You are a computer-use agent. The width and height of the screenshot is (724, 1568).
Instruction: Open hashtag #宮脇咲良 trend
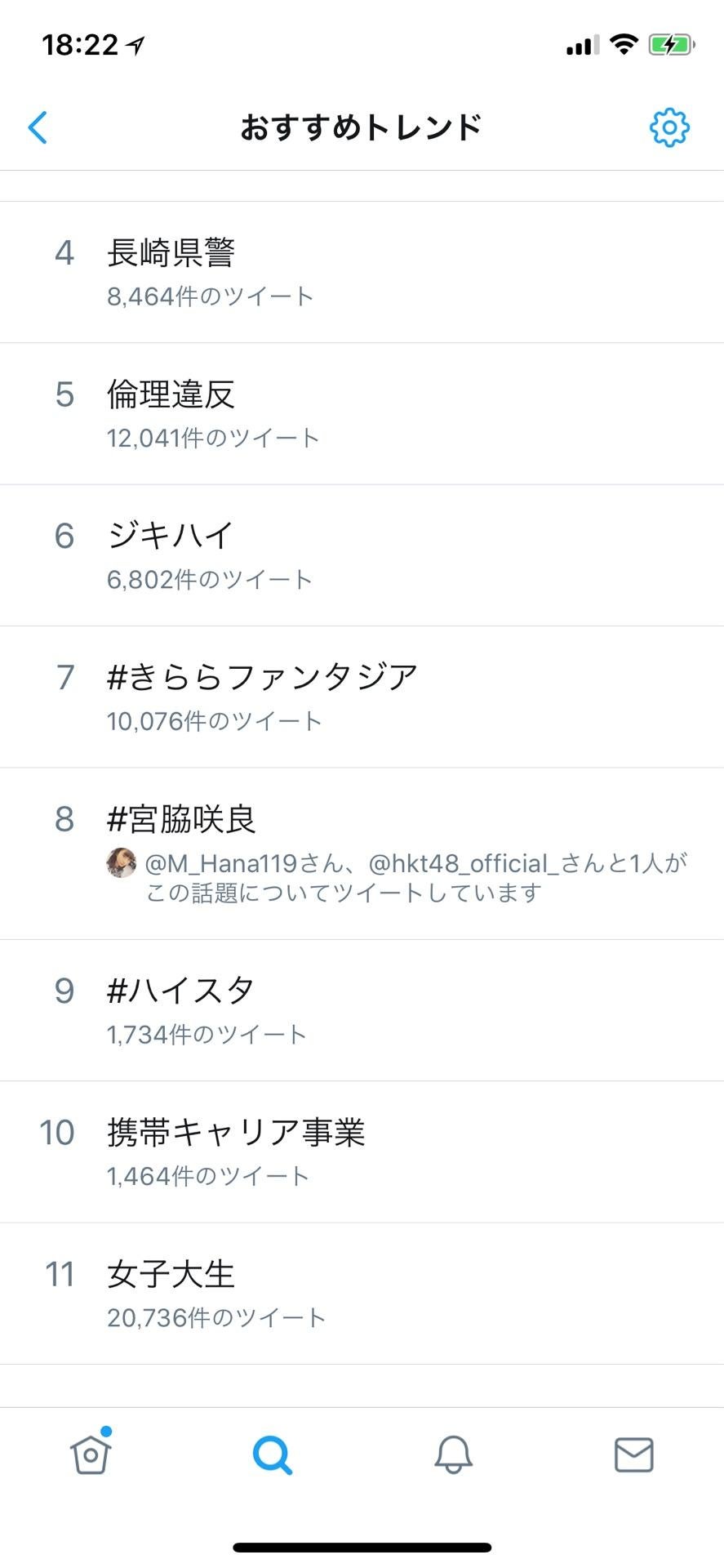tap(182, 819)
